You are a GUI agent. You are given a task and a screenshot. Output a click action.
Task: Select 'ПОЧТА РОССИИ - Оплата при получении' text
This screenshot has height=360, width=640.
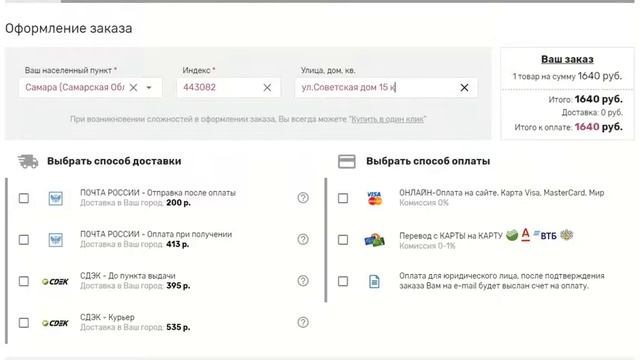tap(156, 234)
